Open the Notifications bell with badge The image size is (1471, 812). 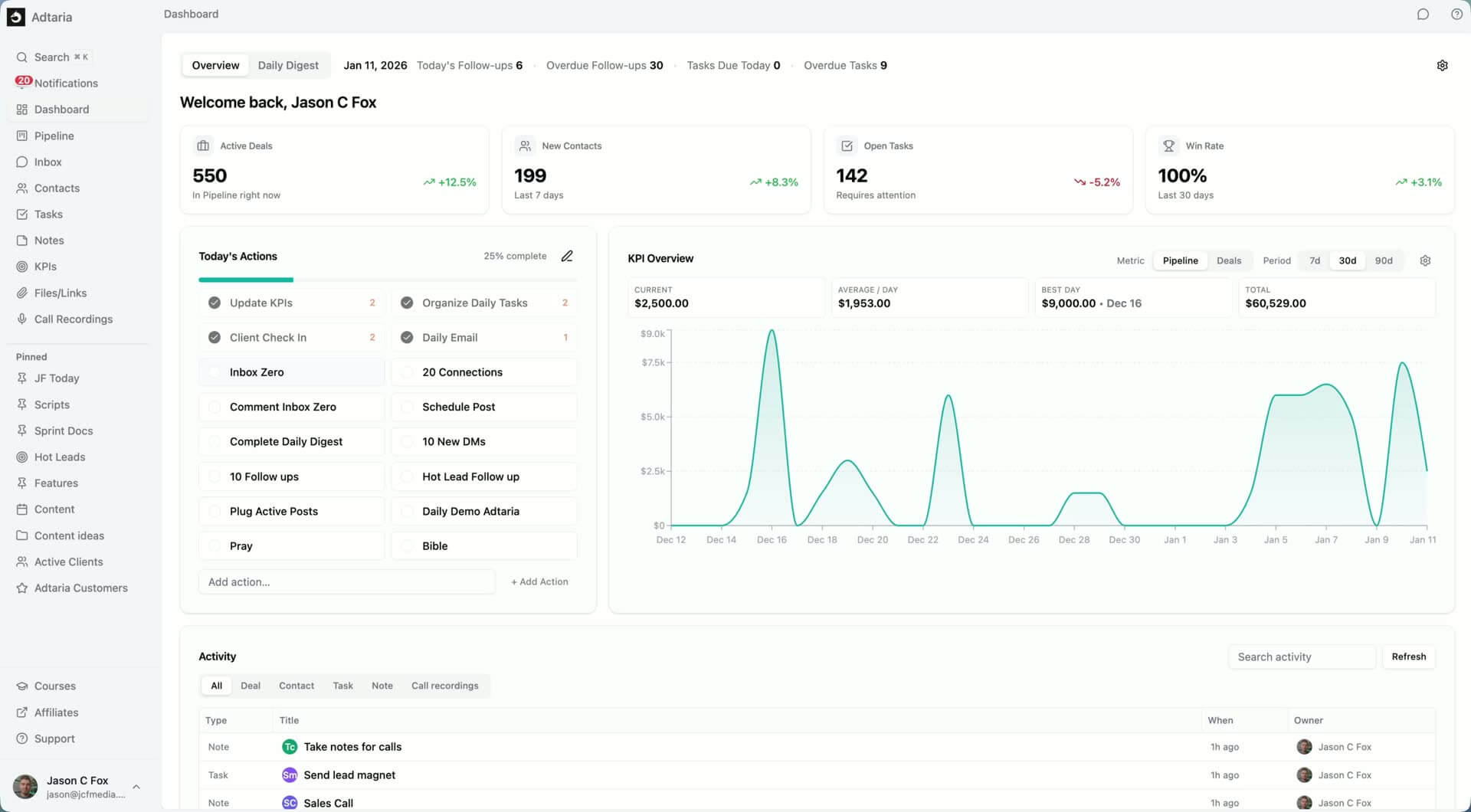22,83
